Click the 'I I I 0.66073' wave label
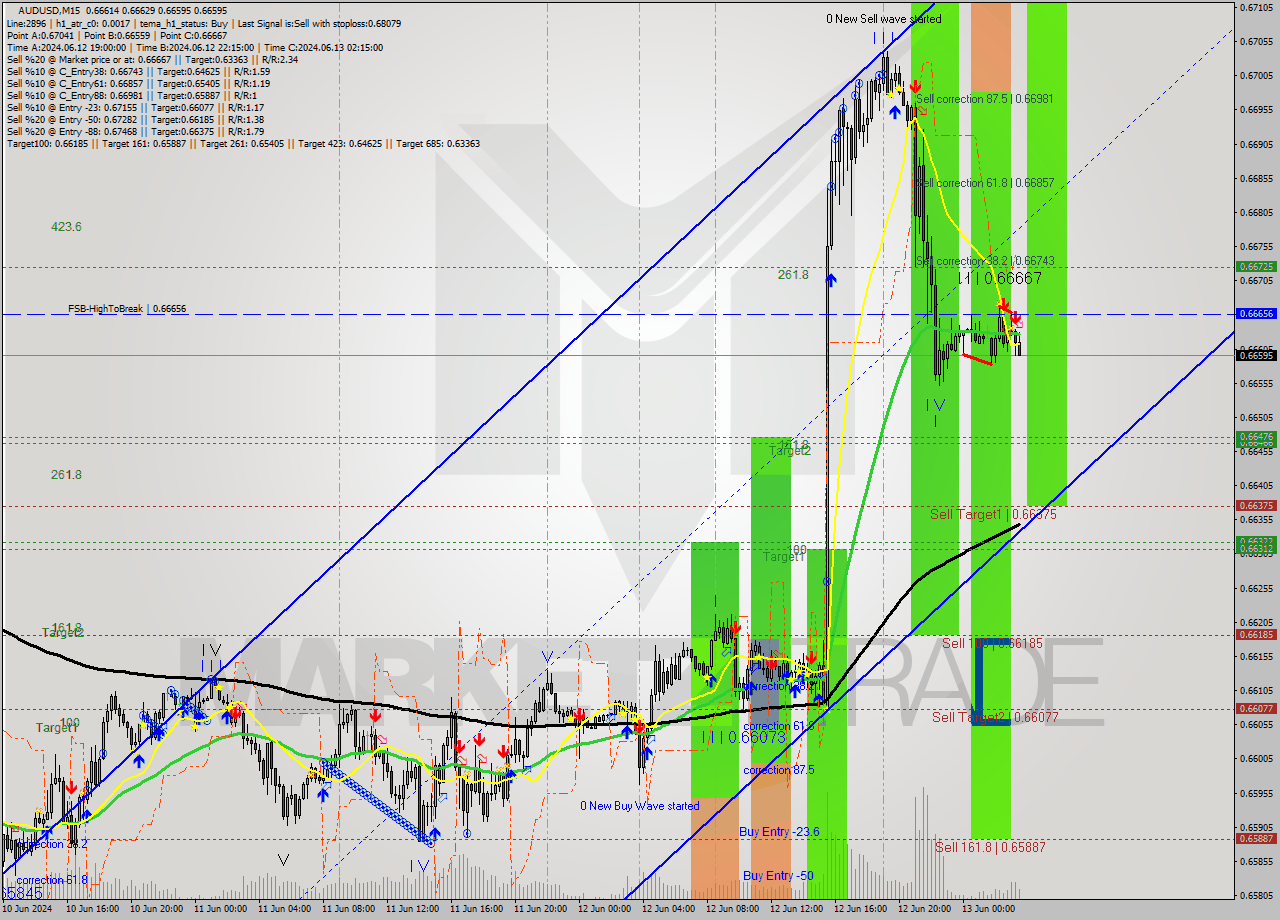The height and width of the screenshot is (920, 1280). [744, 737]
